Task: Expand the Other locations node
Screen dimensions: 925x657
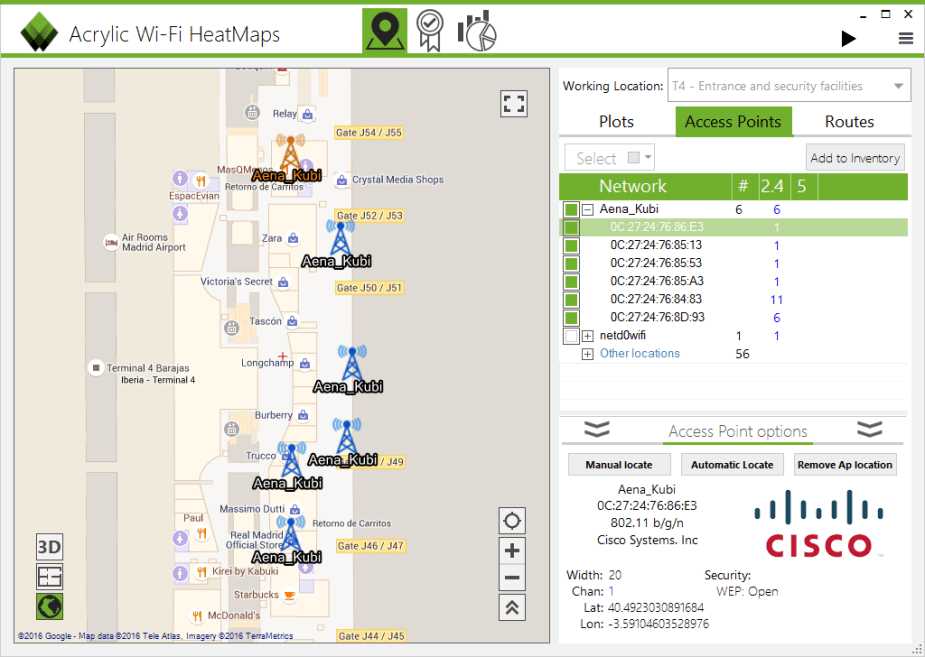Action: pyautogui.click(x=588, y=354)
